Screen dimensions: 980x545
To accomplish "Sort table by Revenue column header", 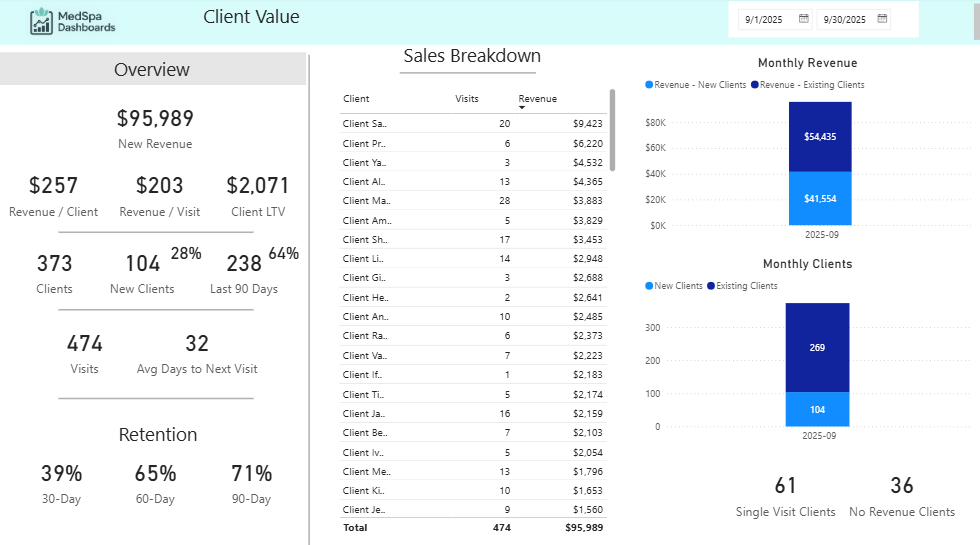I will pyautogui.click(x=538, y=99).
